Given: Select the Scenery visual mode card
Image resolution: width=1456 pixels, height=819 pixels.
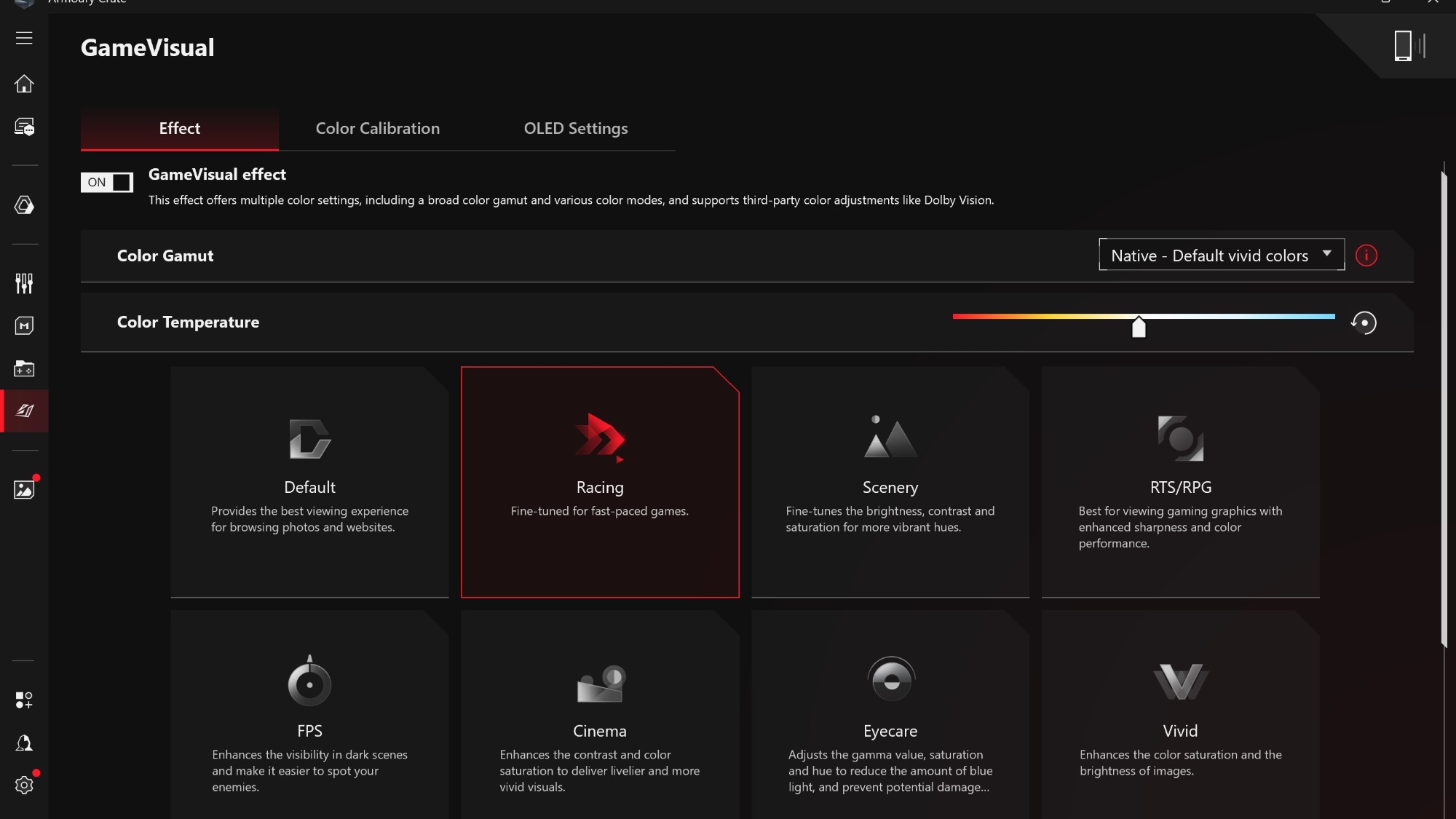Looking at the screenshot, I should click(890, 482).
